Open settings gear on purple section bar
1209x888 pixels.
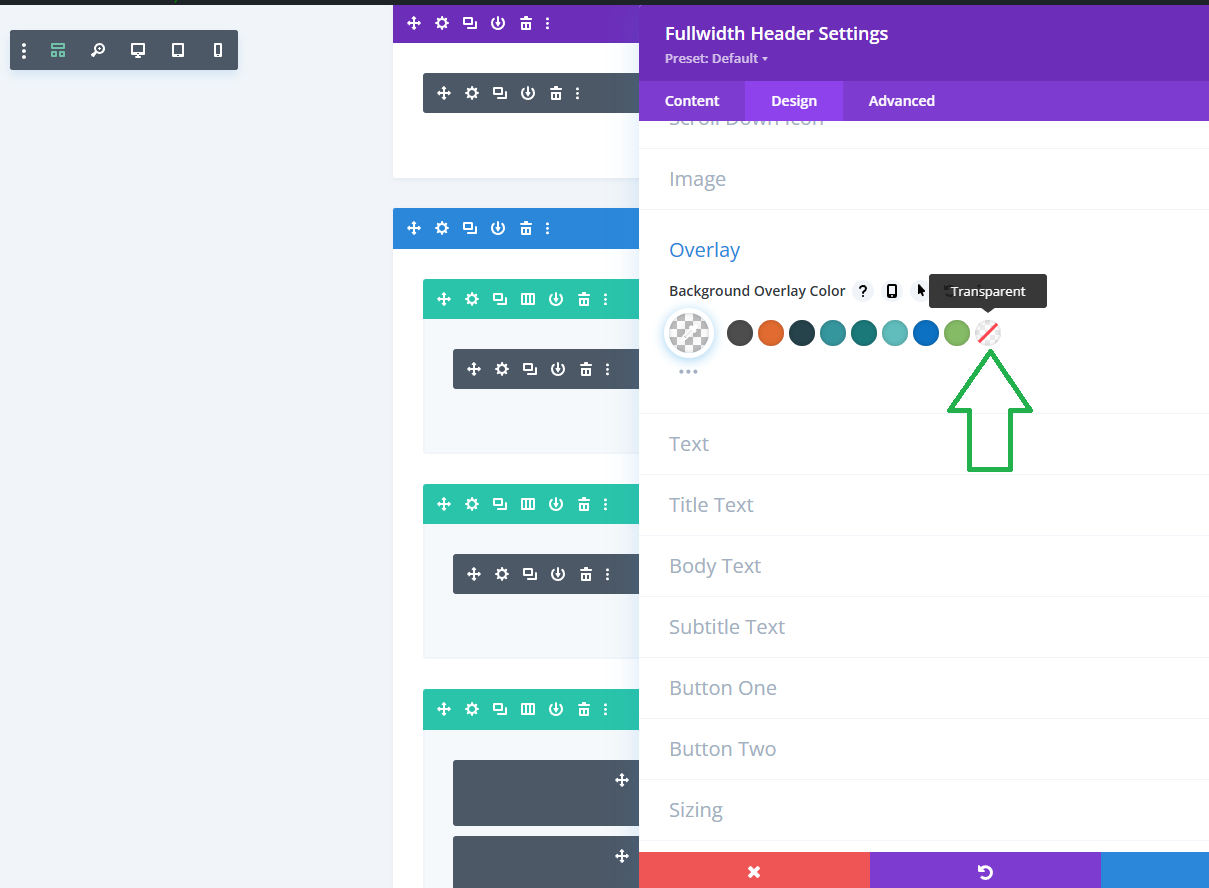[442, 23]
